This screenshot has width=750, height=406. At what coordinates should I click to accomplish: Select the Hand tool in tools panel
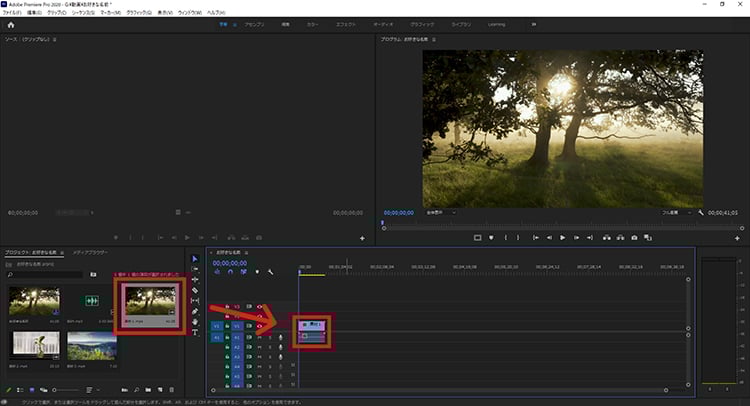(195, 322)
